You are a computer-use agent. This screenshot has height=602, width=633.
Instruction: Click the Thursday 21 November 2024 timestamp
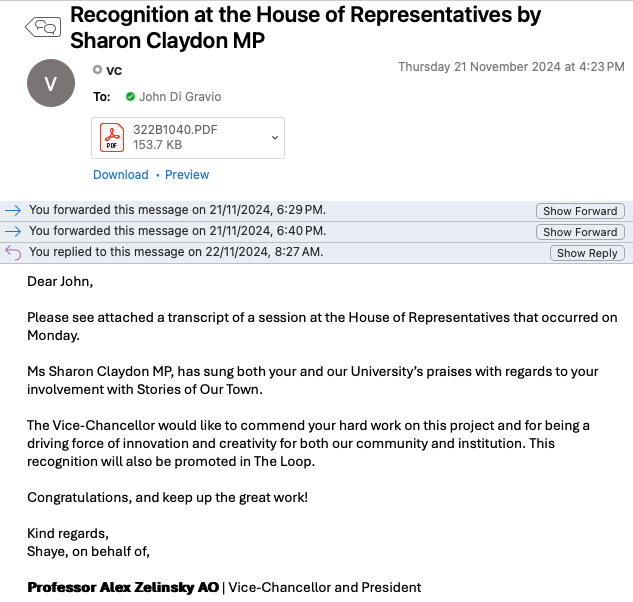[511, 67]
